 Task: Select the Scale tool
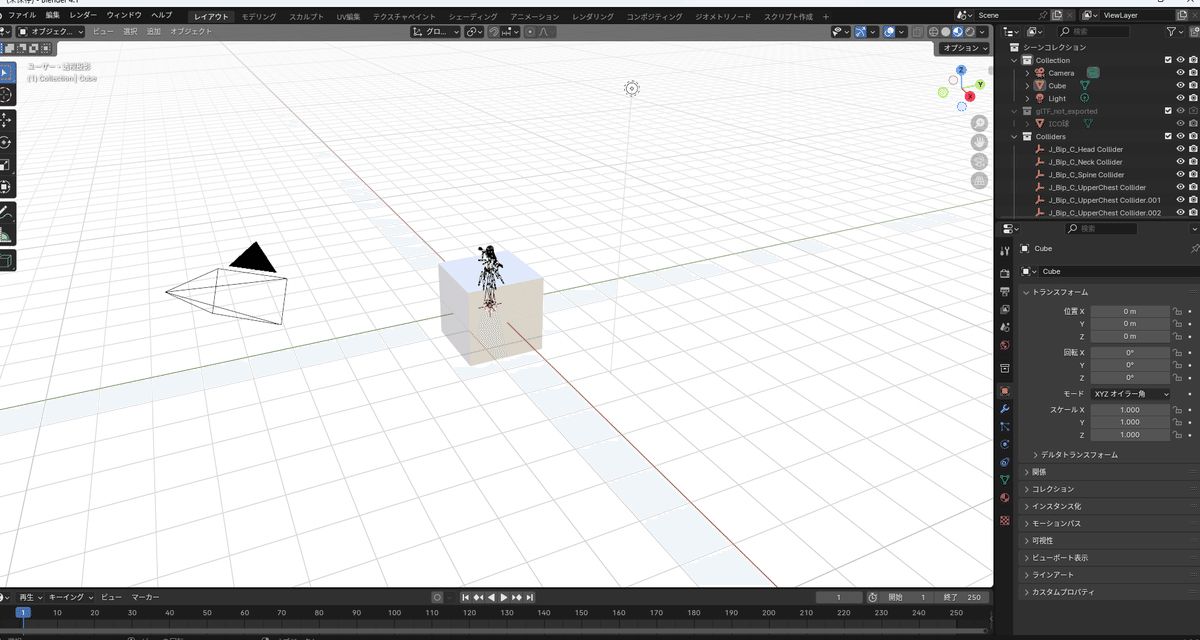pos(5,165)
